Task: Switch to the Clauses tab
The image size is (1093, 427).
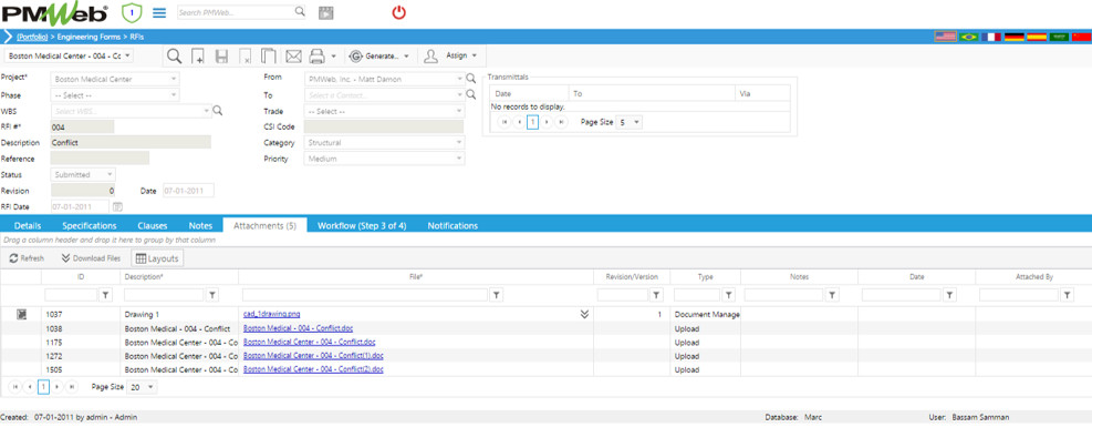Action: (152, 226)
